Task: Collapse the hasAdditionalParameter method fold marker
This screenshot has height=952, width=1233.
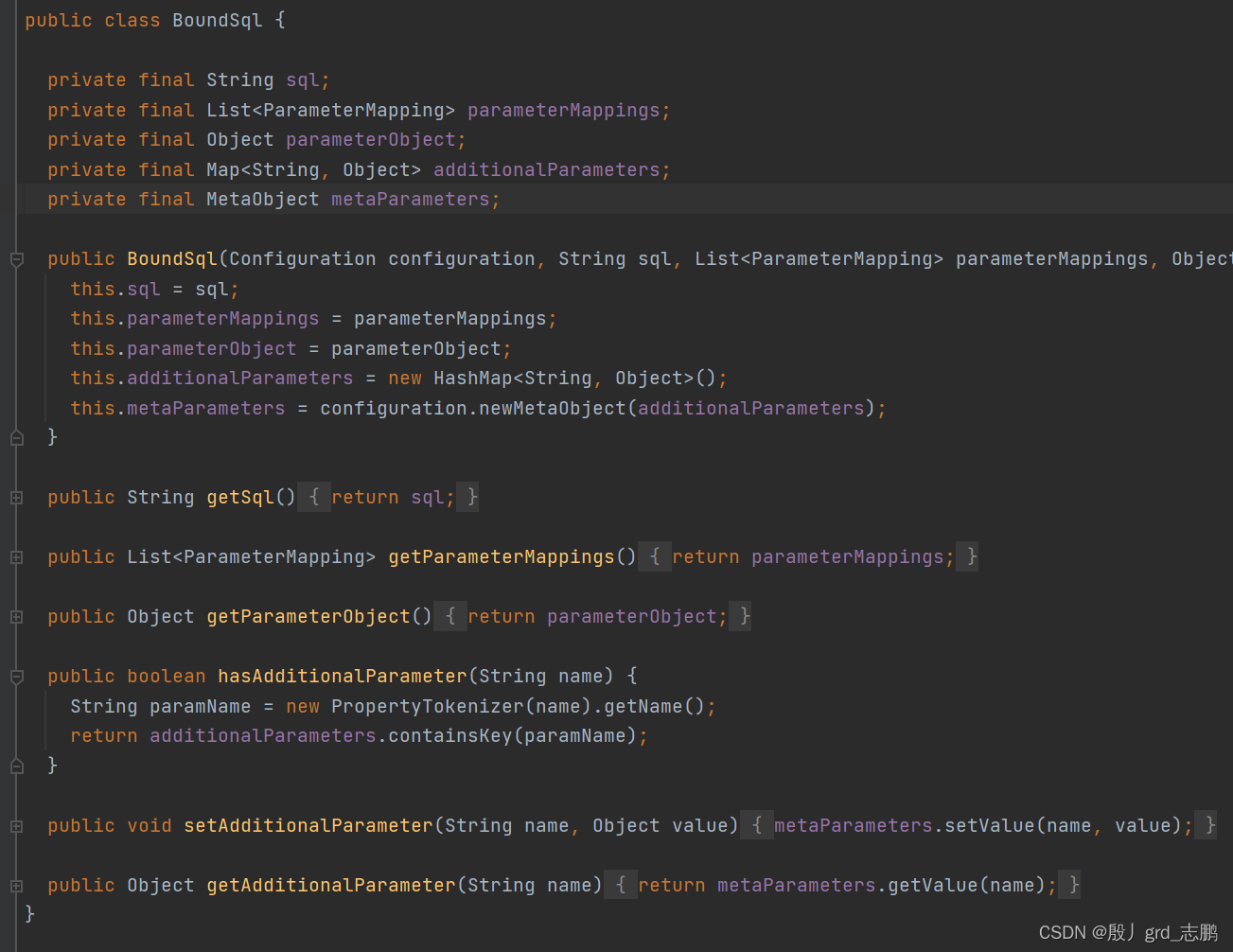Action: pyautogui.click(x=16, y=677)
